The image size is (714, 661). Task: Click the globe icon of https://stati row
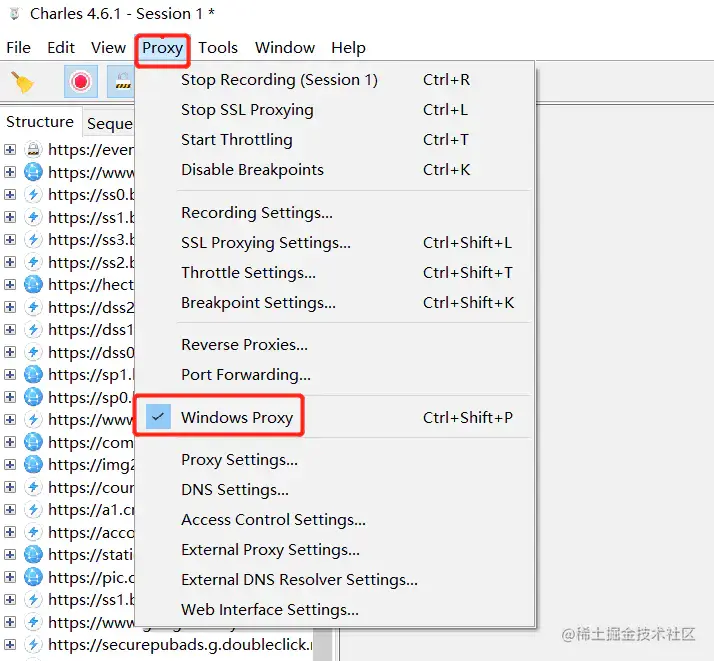pyautogui.click(x=33, y=554)
